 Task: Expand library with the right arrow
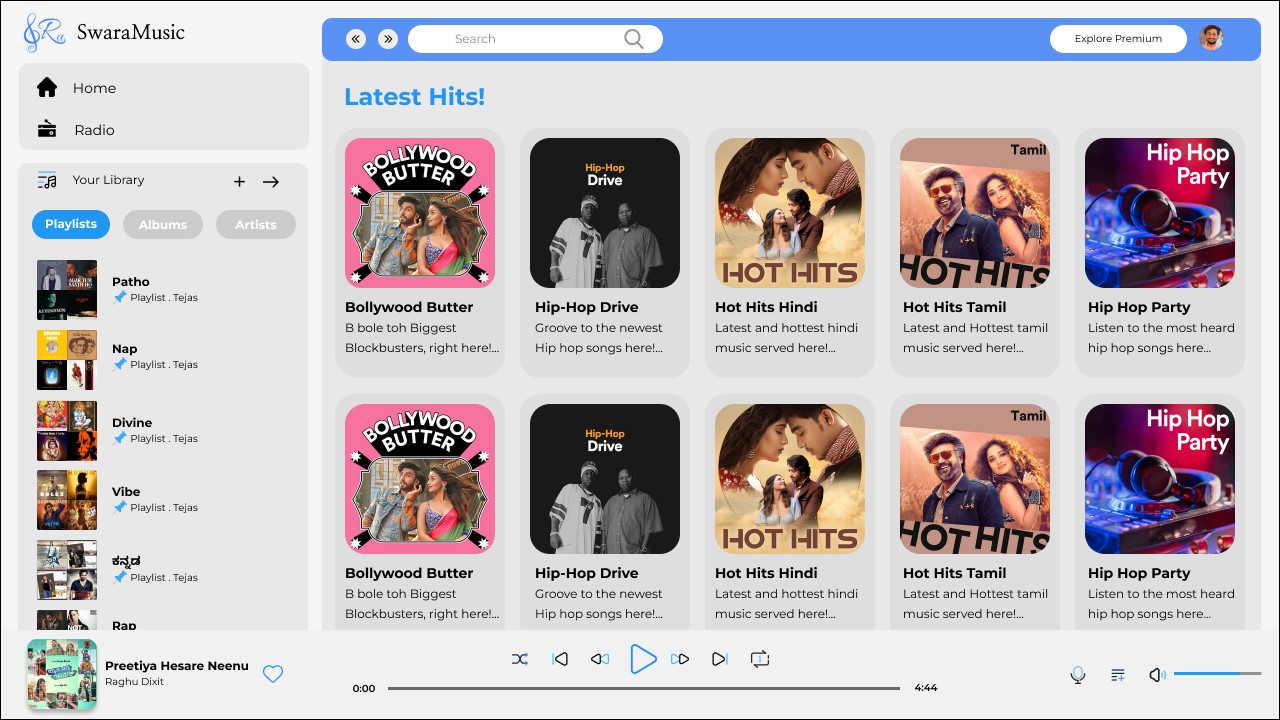point(271,181)
